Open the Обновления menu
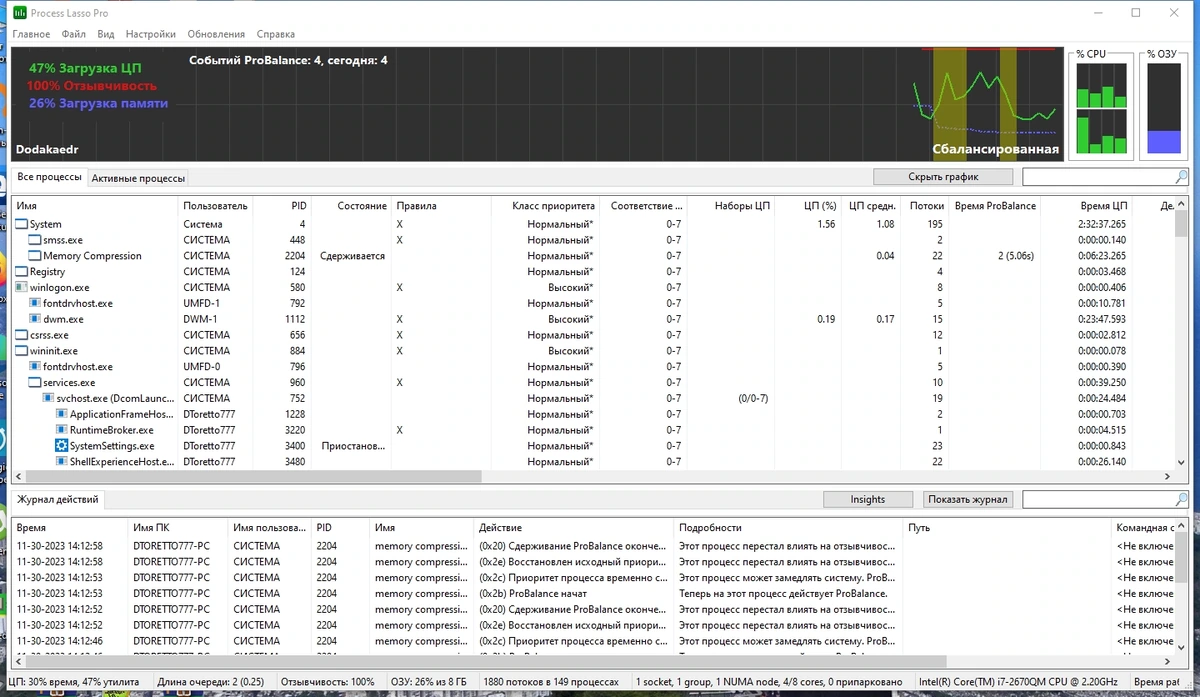1200x697 pixels. pyautogui.click(x=216, y=34)
